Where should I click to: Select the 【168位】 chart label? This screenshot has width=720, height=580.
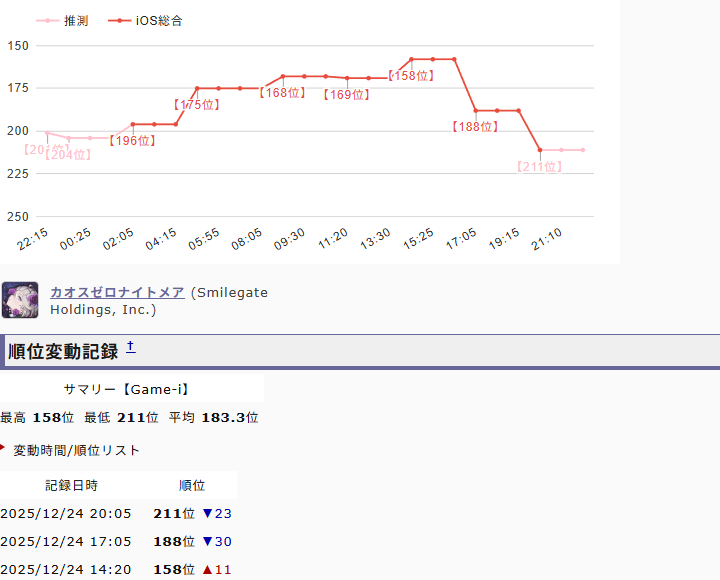[282, 93]
